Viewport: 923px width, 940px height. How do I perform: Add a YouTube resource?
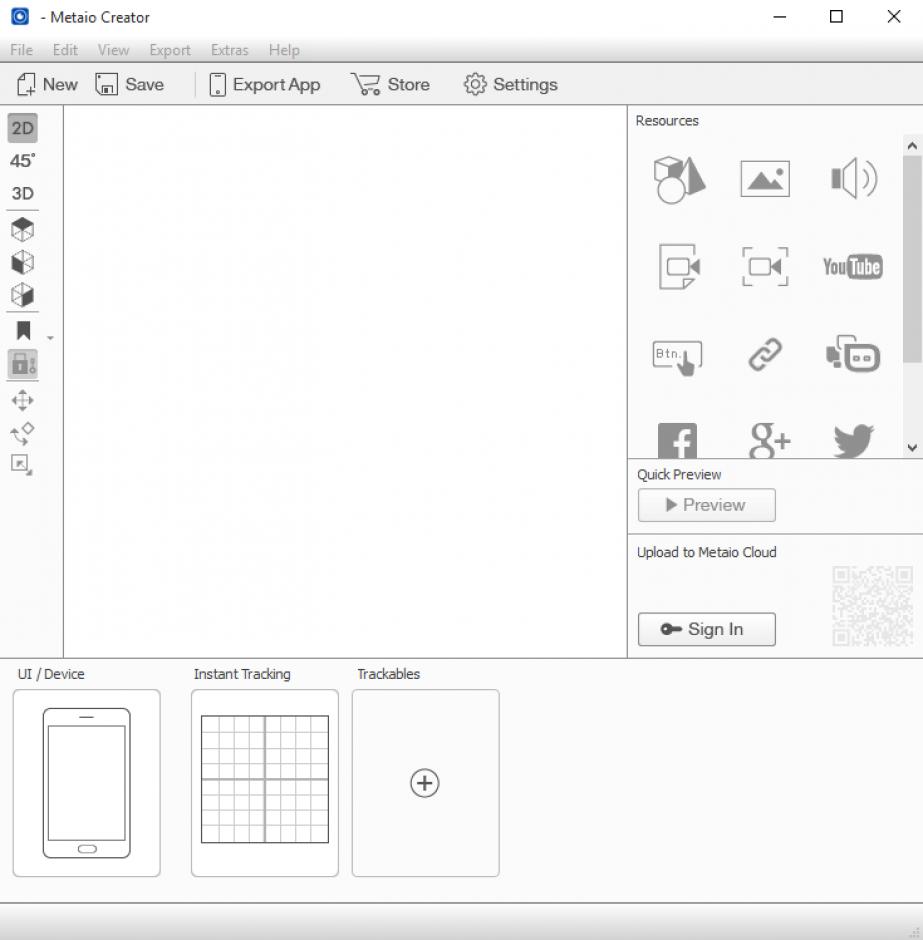pyautogui.click(x=852, y=267)
